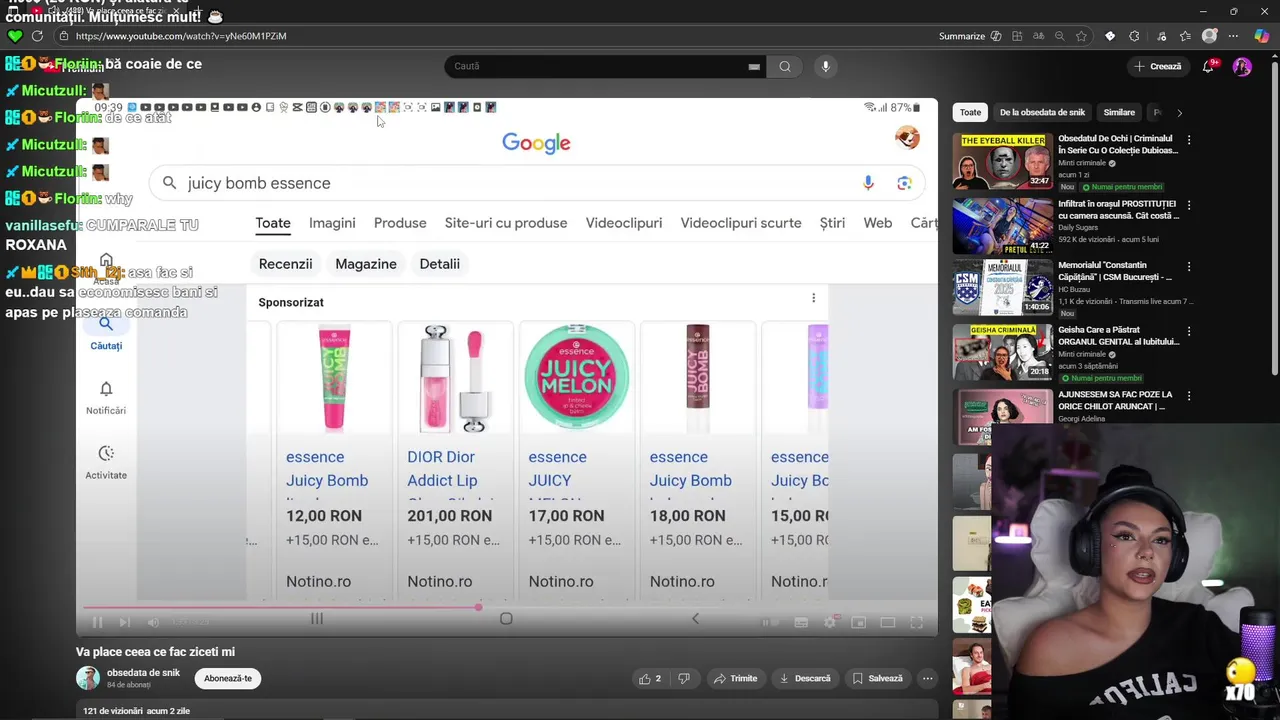
Task: Open the Copilot icon in the browser toolbar
Action: 1262,36
